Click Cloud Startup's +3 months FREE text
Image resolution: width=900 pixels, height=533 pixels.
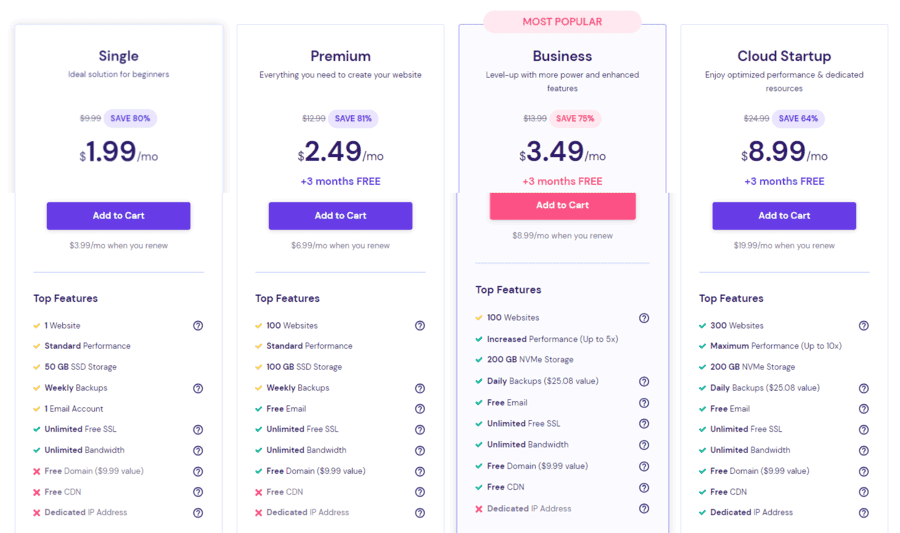tap(784, 181)
